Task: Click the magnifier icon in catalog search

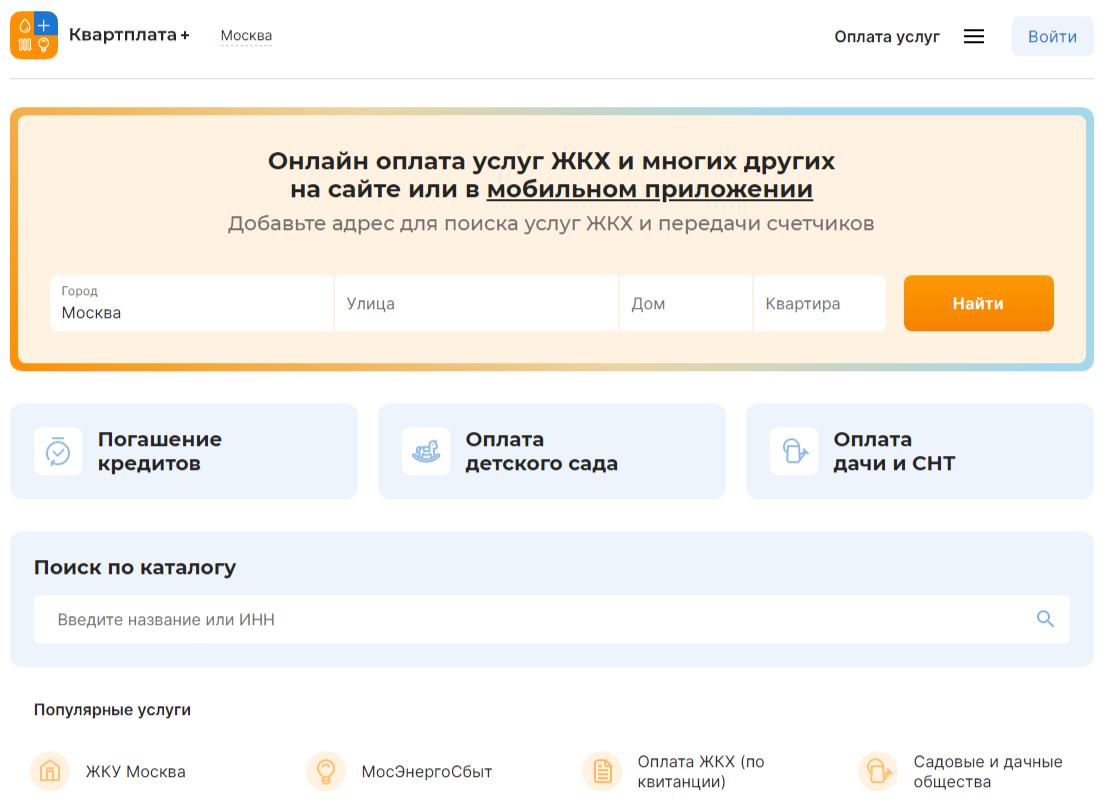Action: click(x=1045, y=619)
